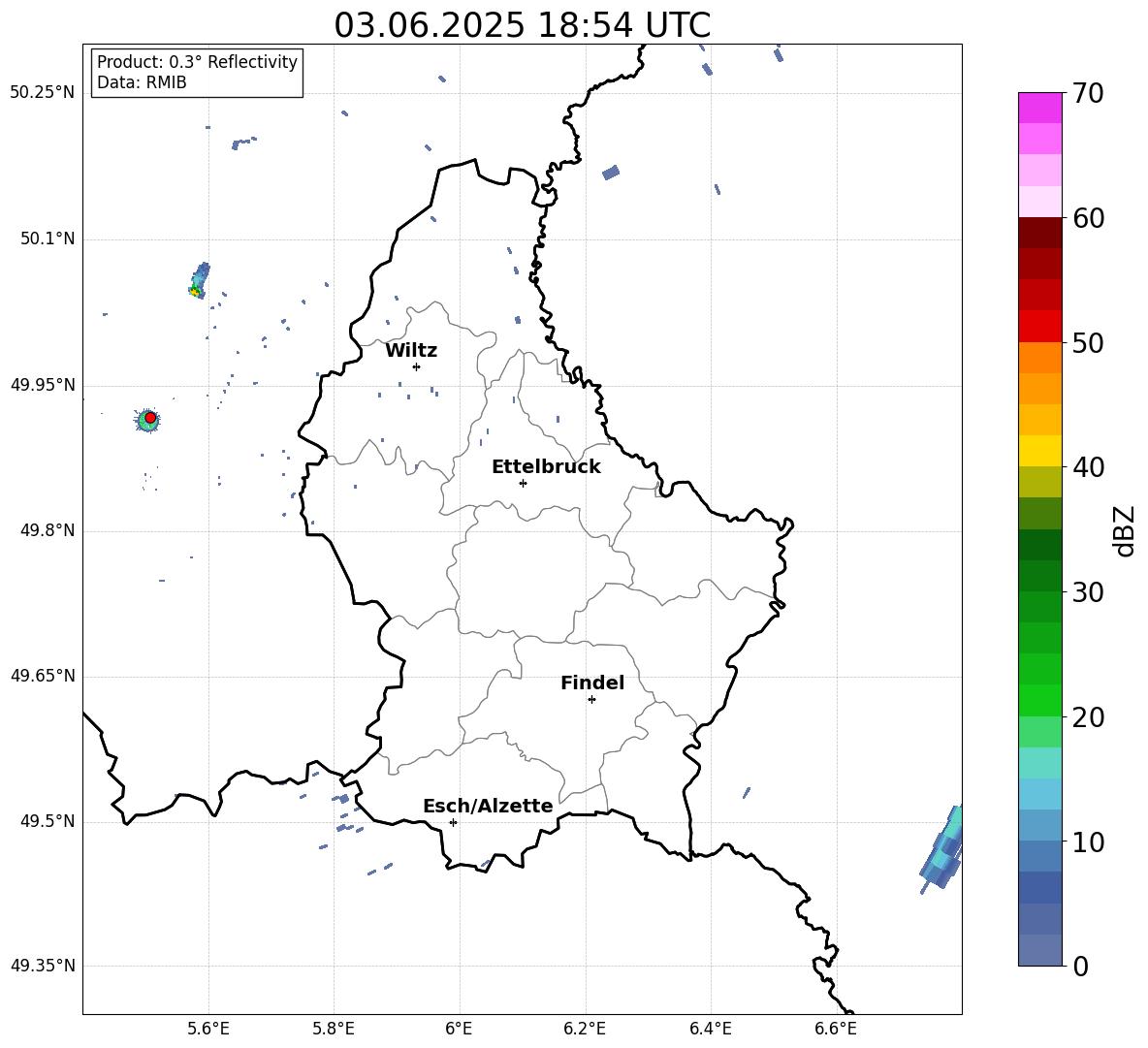Click the Findel station cross marker
This screenshot has width=1148, height=1048.
[x=591, y=700]
